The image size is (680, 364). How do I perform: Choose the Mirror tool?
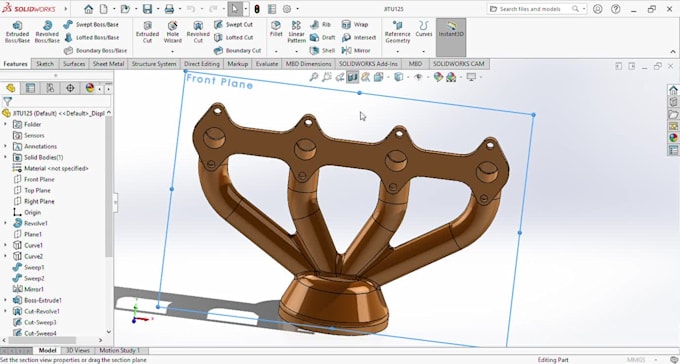point(356,50)
